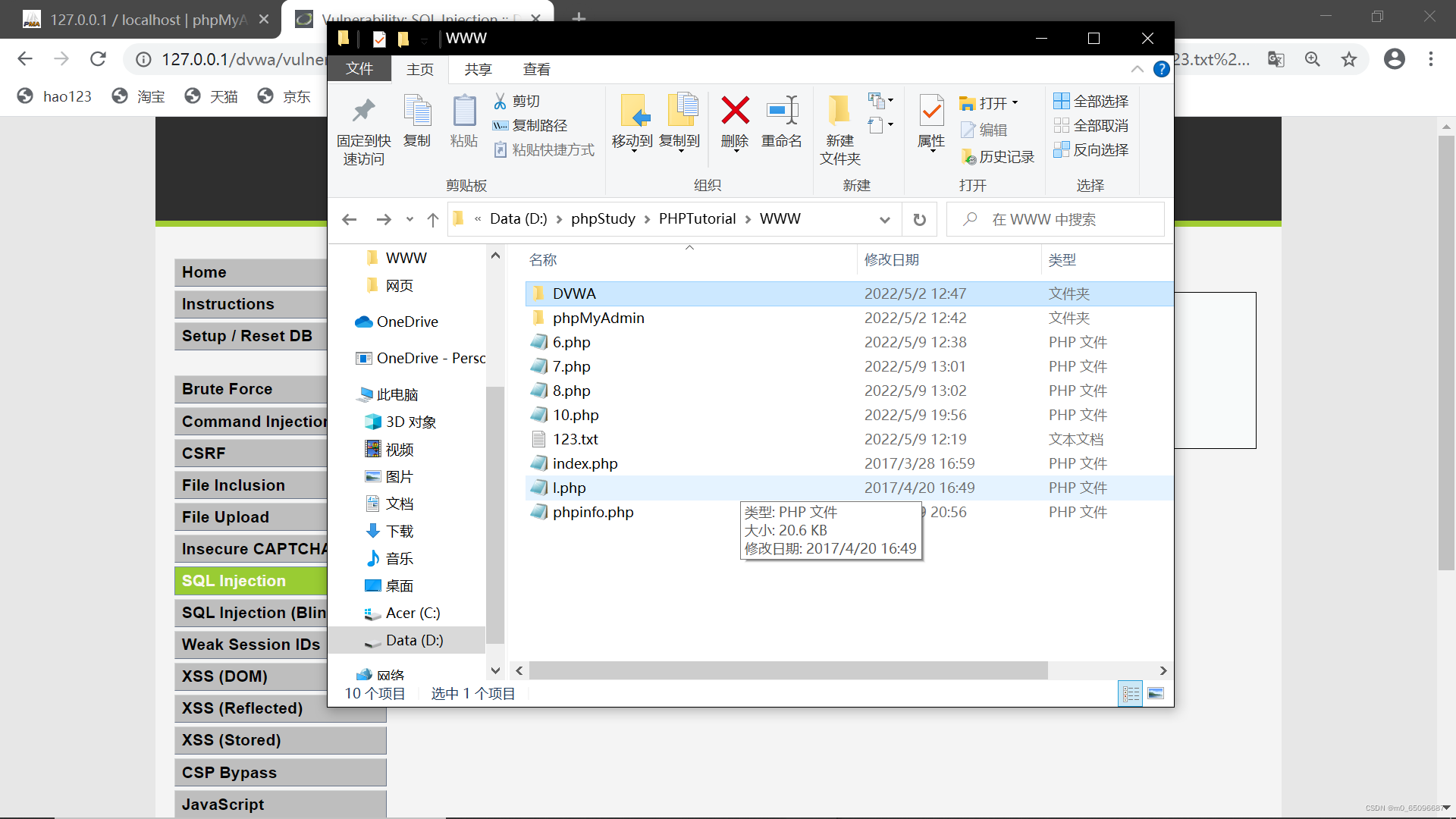Click the 粘贴 (Paste) icon

[x=463, y=121]
